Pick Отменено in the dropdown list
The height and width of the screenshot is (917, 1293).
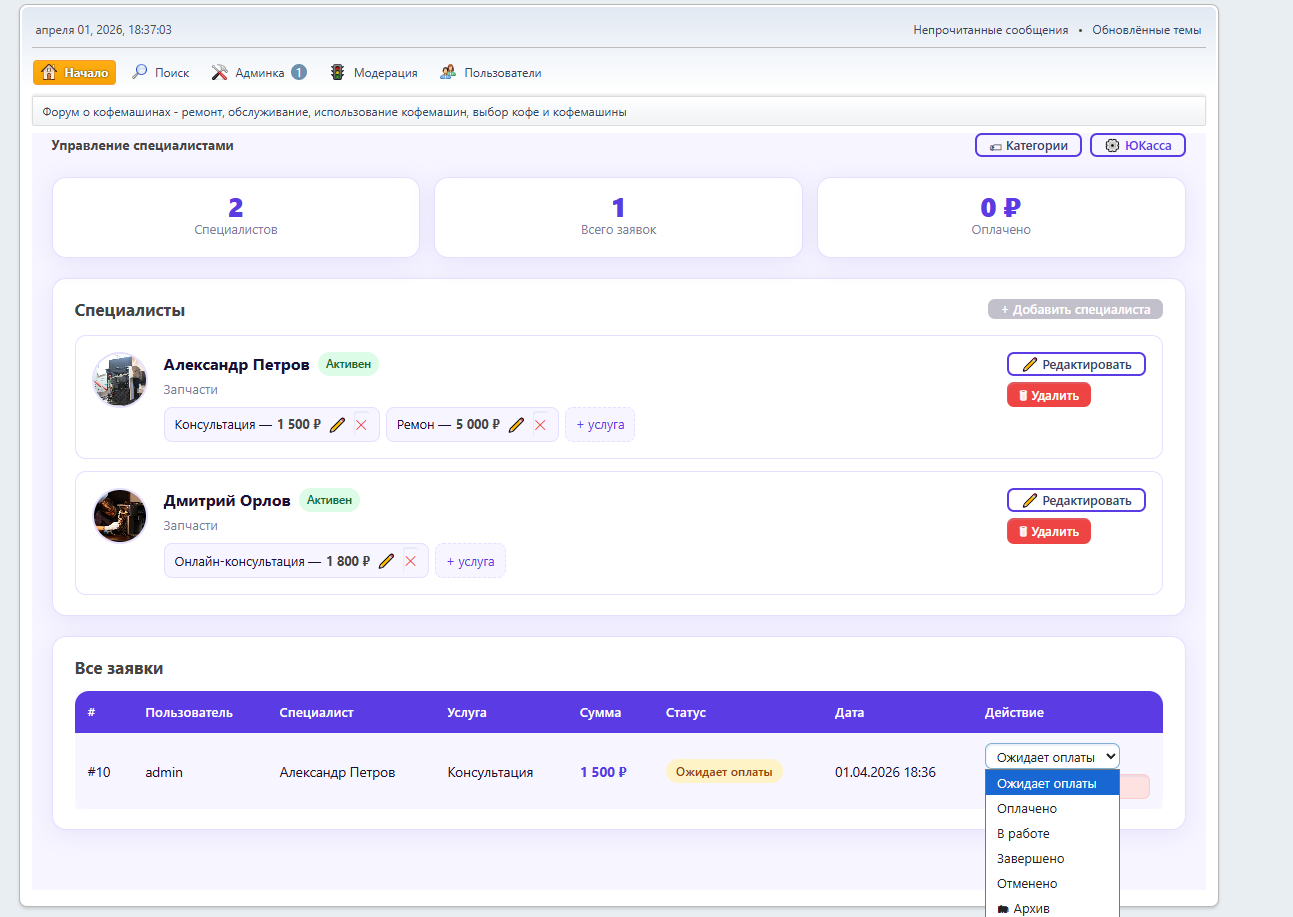(1027, 884)
